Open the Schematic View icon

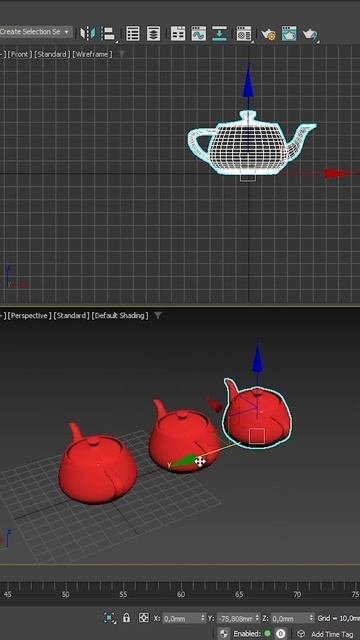pos(220,33)
